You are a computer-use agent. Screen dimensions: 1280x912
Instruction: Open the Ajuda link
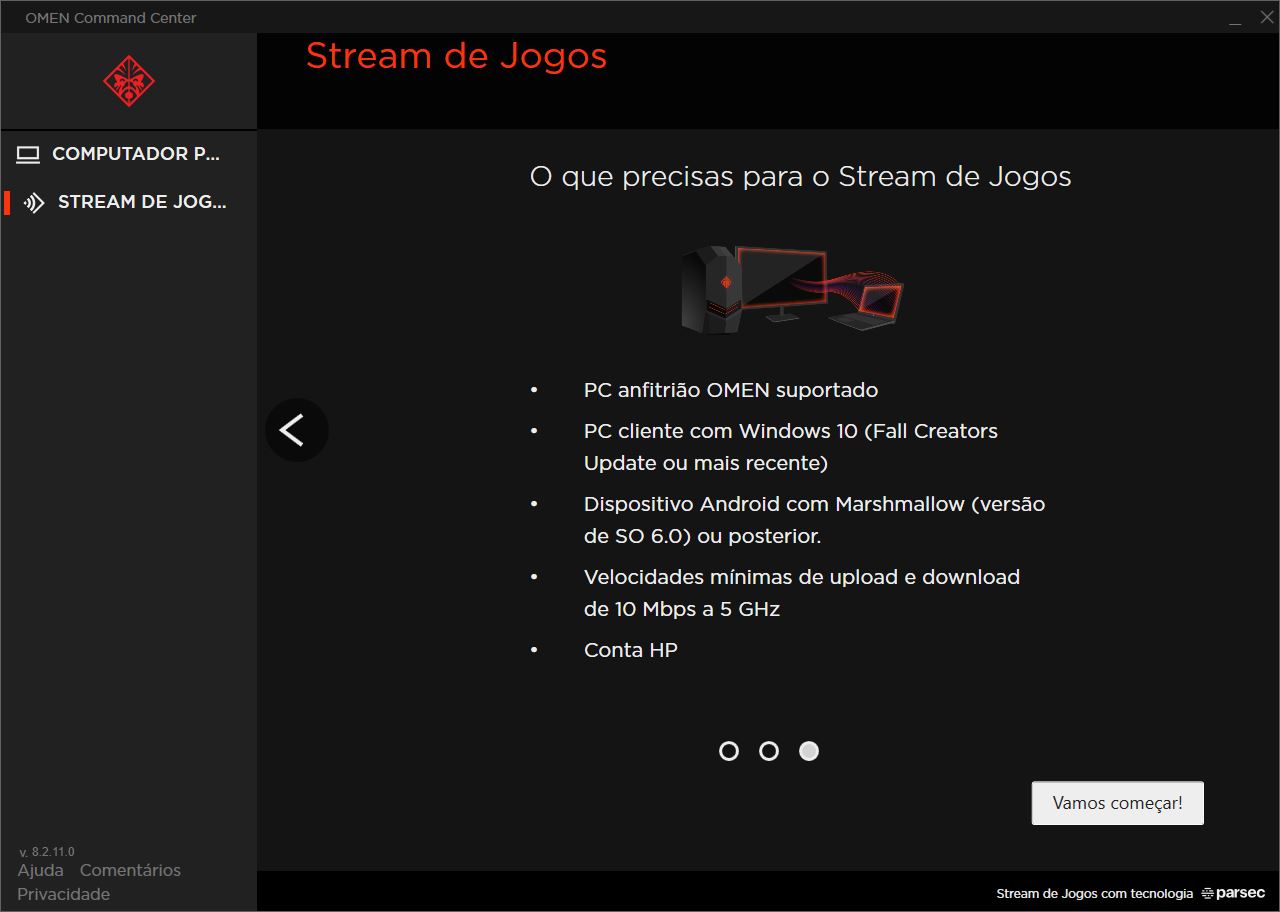pyautogui.click(x=40, y=870)
